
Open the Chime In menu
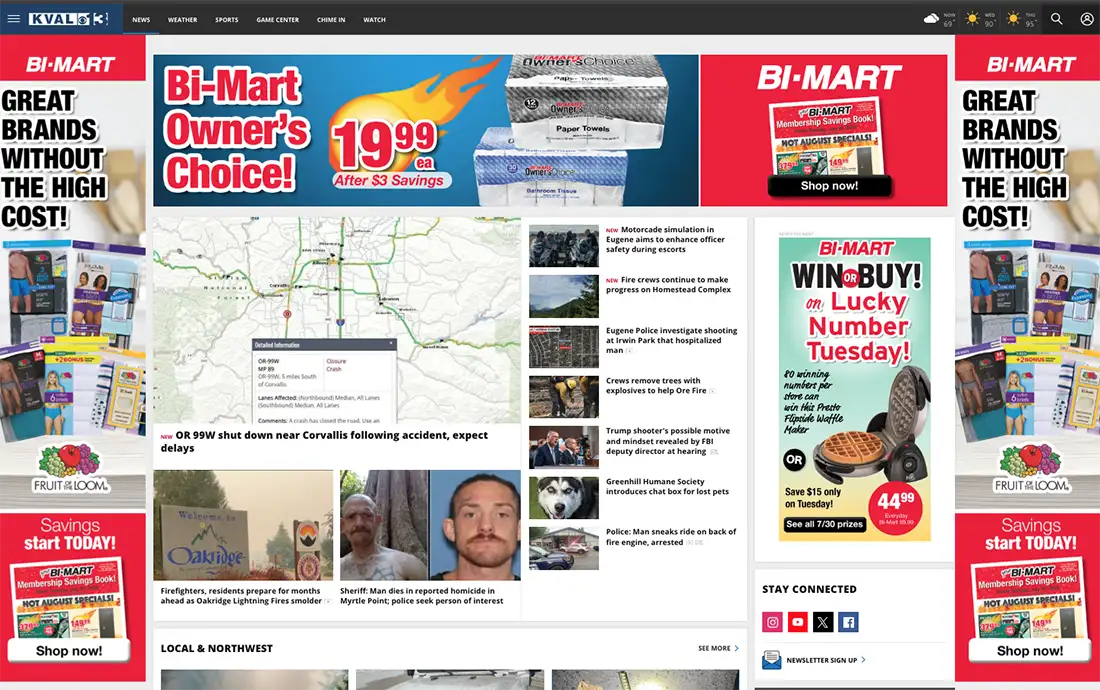pyautogui.click(x=331, y=20)
